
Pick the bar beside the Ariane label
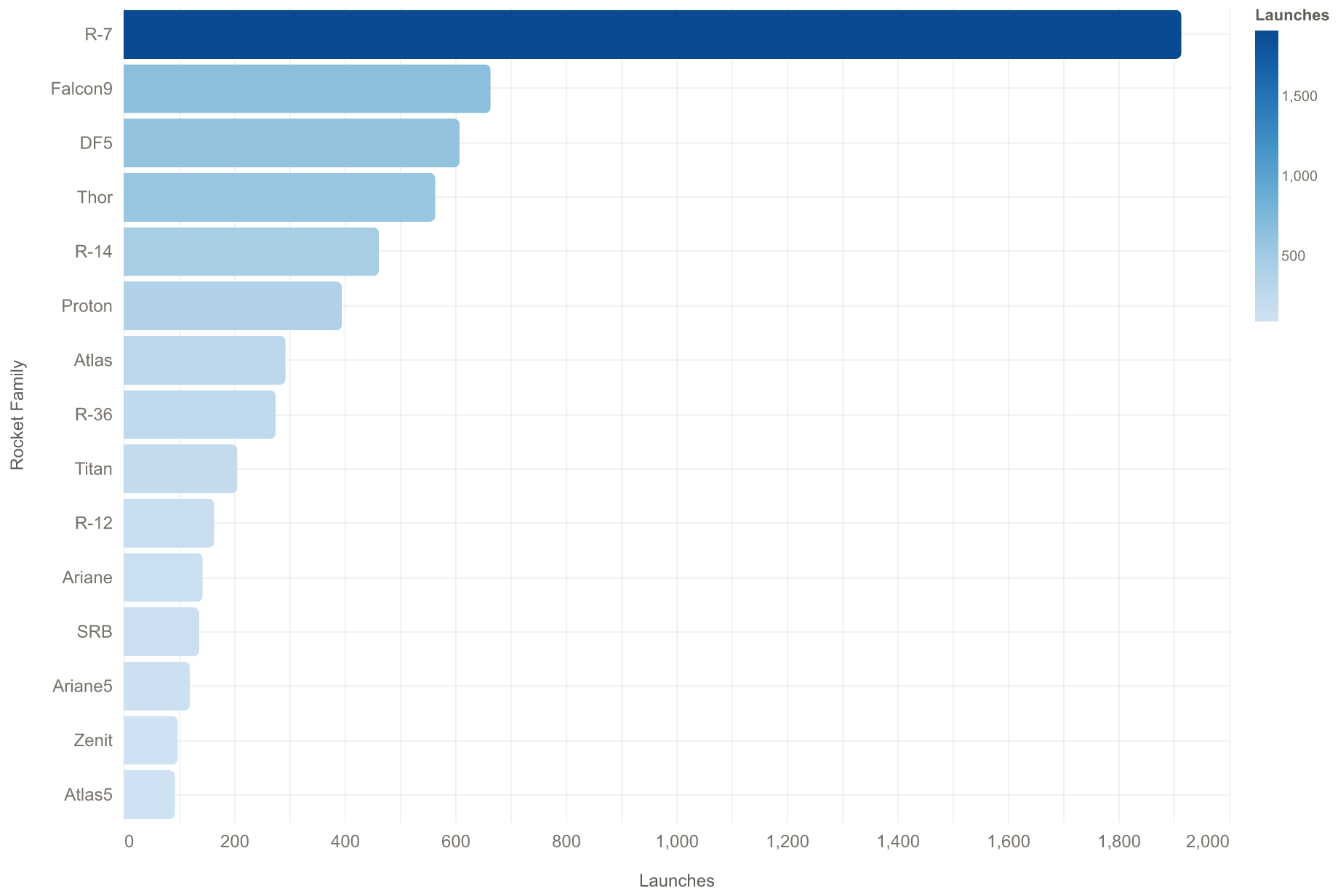pyautogui.click(x=163, y=577)
